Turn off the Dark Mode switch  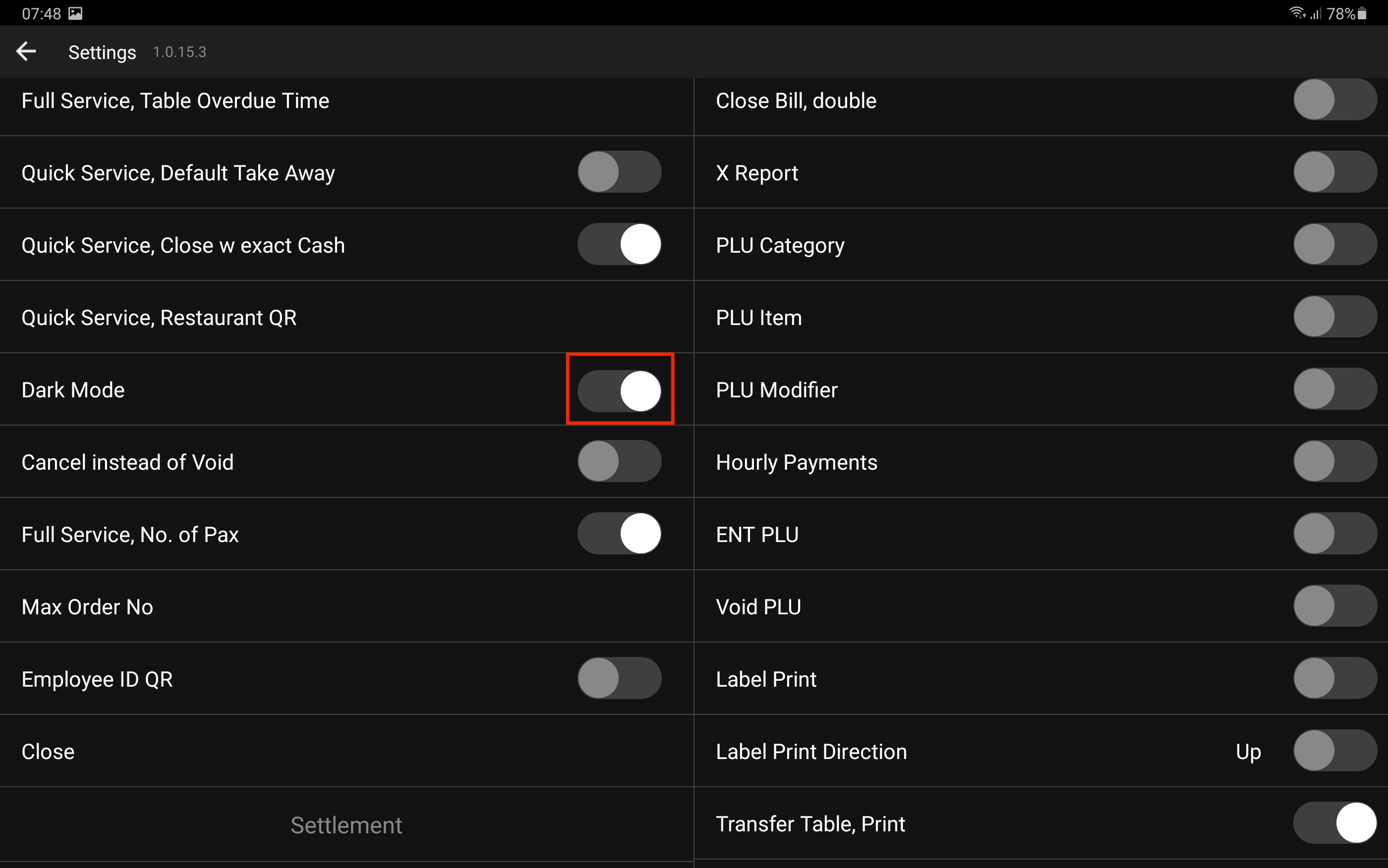(619, 390)
